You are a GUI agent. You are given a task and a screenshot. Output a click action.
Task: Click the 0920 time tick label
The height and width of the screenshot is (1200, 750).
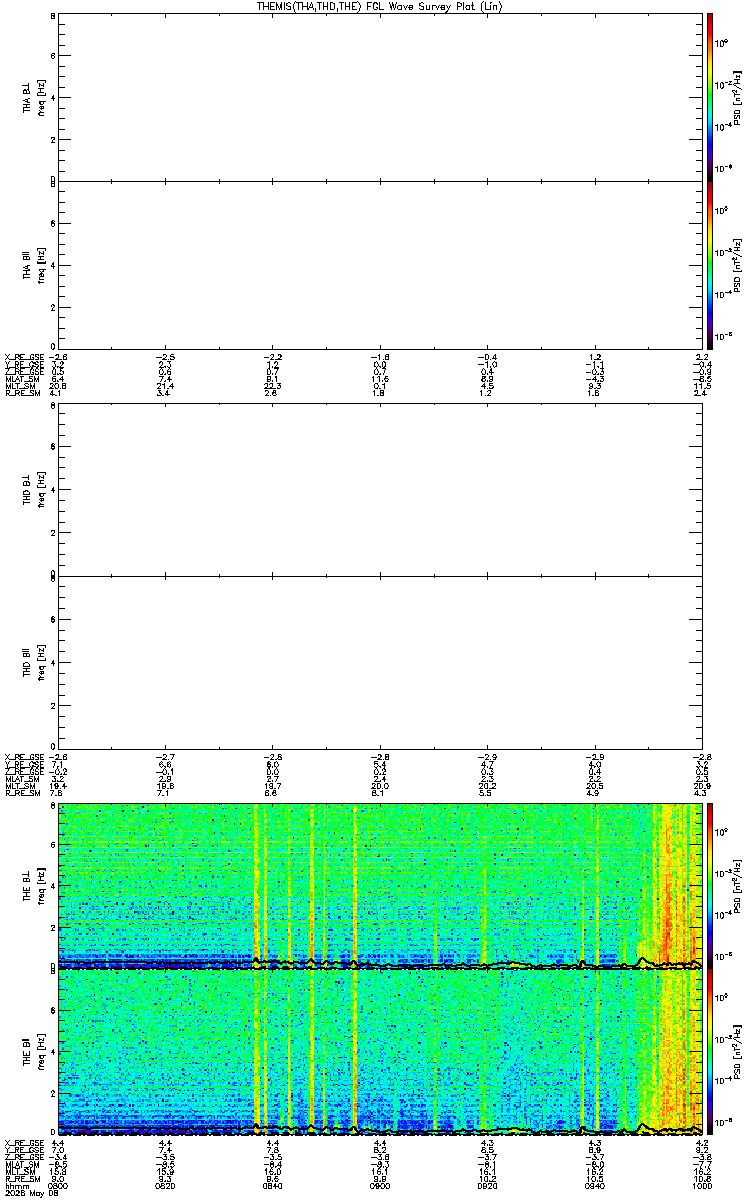pos(487,1186)
